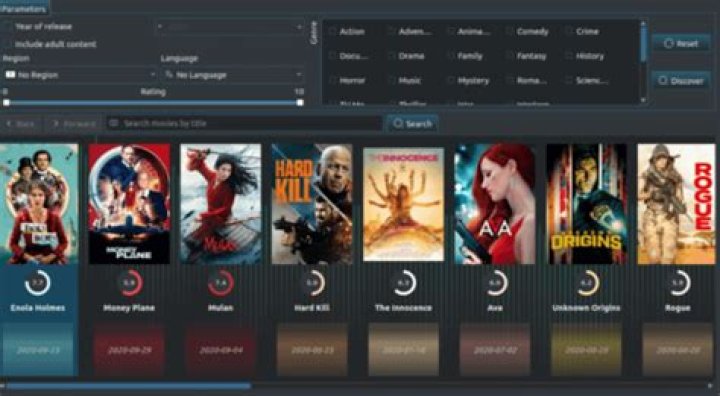
Task: Click the genre list vertical scrollbar
Action: coord(643,44)
